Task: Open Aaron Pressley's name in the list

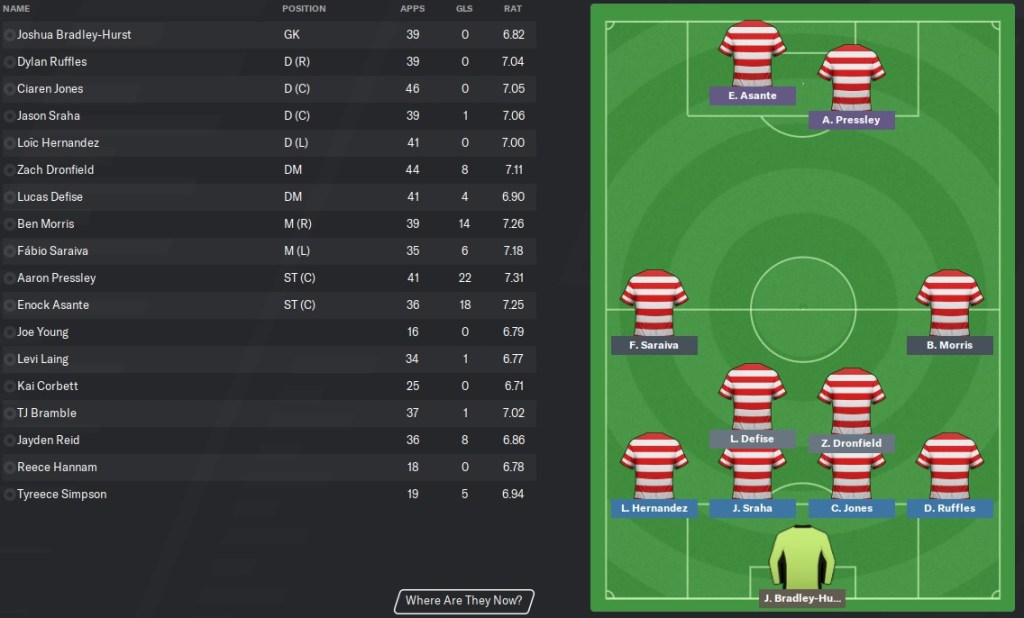Action: point(56,278)
